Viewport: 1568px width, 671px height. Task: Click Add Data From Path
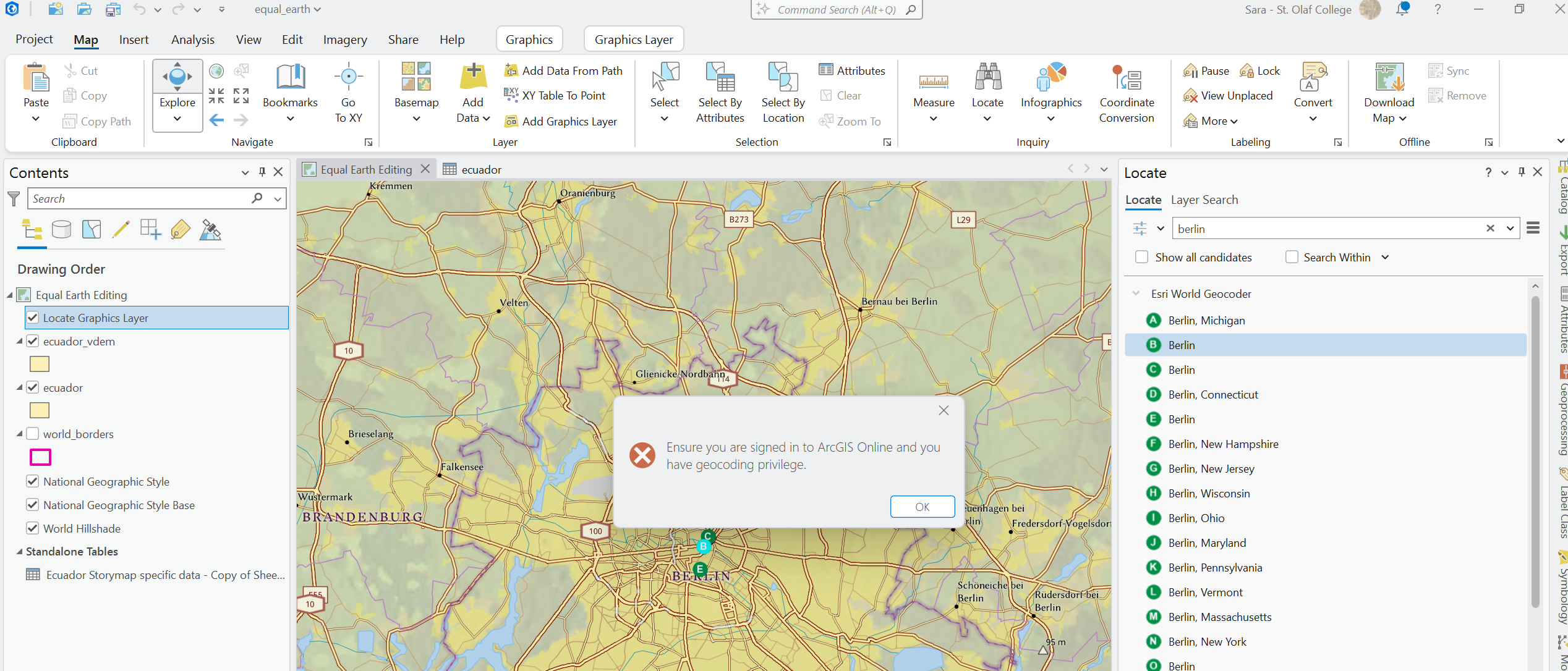(x=563, y=70)
